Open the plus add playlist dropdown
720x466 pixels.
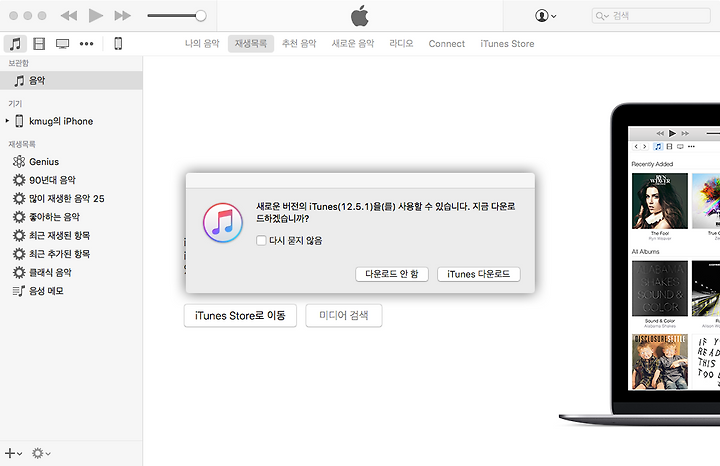point(13,453)
